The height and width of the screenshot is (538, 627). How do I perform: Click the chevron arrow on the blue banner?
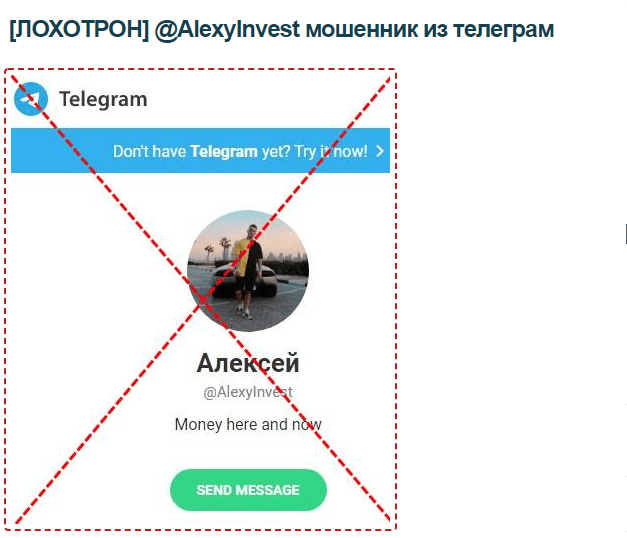[380, 151]
